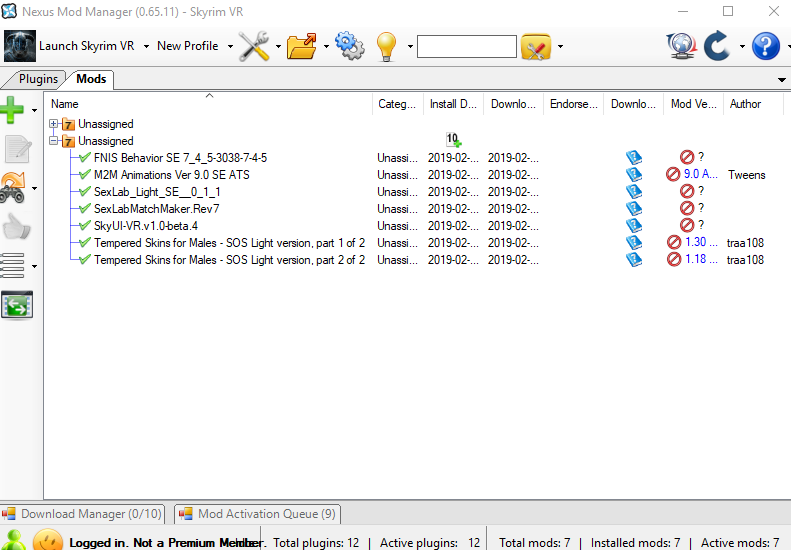Open the New Profile dropdown arrow
The image size is (791, 550).
tap(231, 46)
